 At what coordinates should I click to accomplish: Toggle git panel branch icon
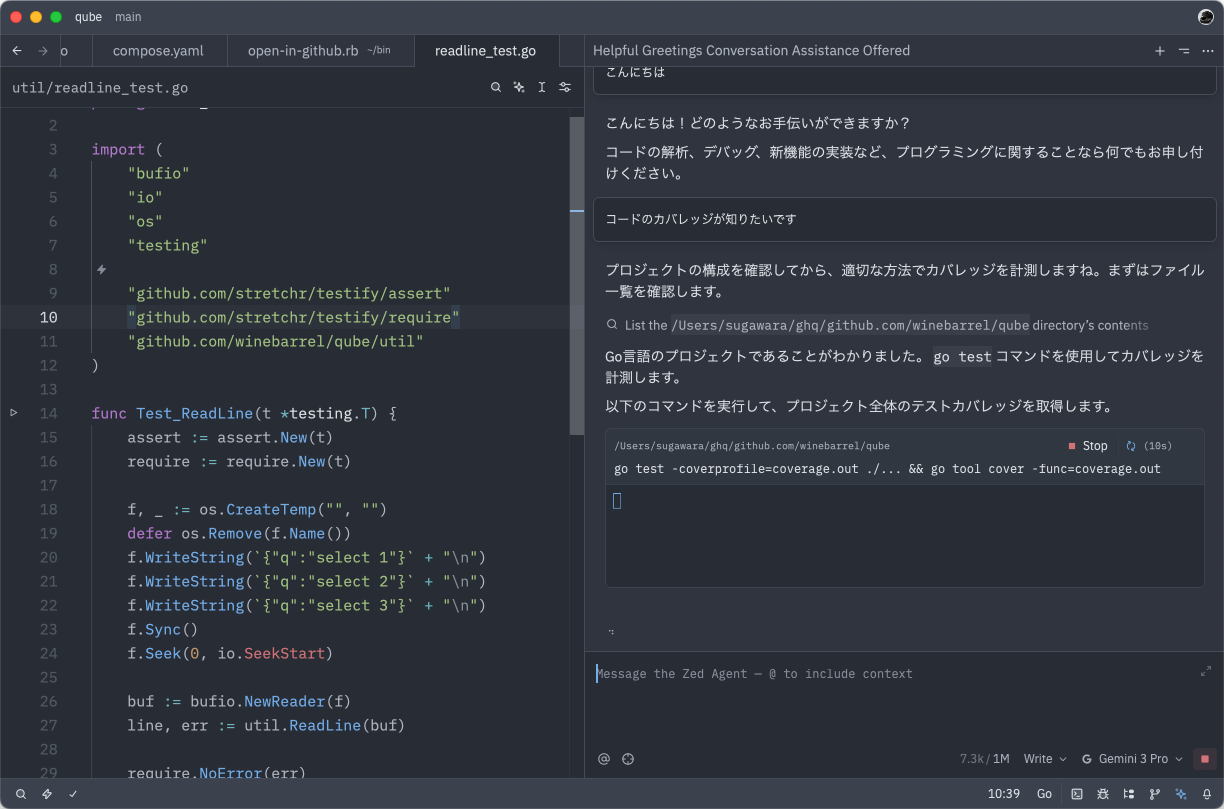pos(1155,794)
